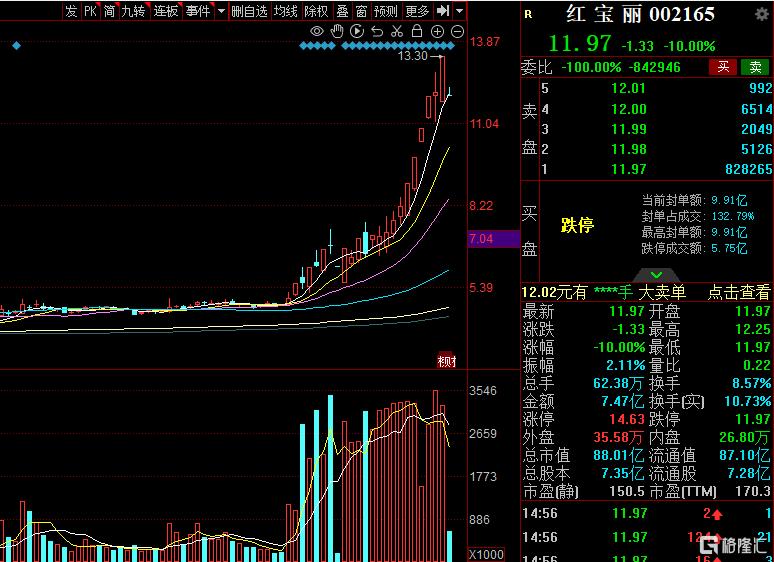Open the dropdown arrow next to 事件
The height and width of the screenshot is (562, 774).
tap(221, 11)
